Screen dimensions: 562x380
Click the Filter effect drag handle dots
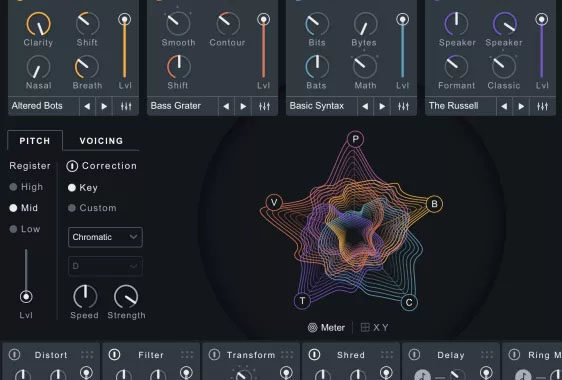coord(187,355)
